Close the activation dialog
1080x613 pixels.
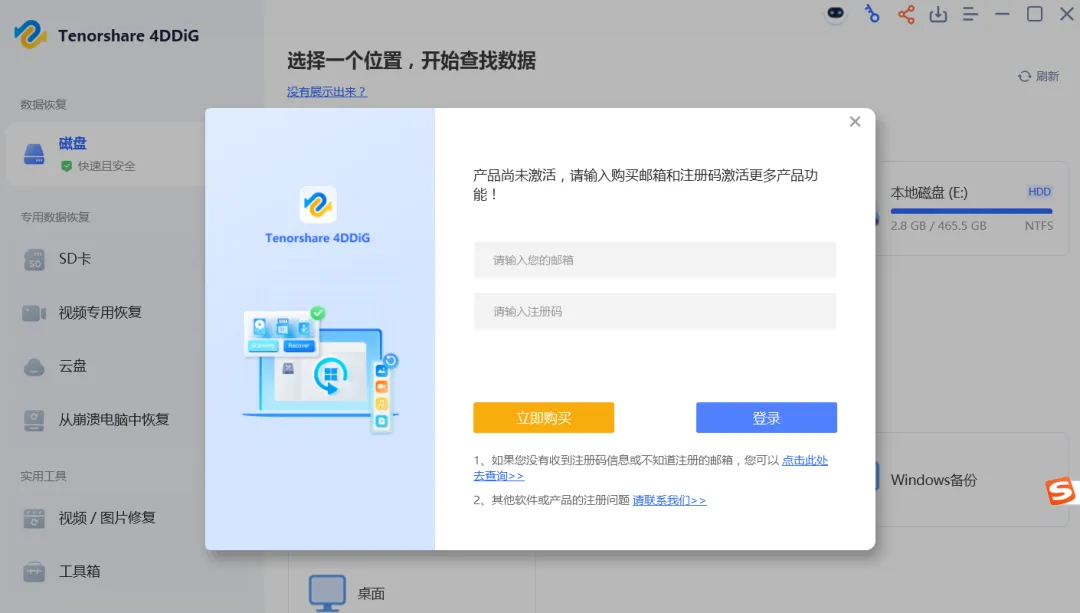pos(855,122)
